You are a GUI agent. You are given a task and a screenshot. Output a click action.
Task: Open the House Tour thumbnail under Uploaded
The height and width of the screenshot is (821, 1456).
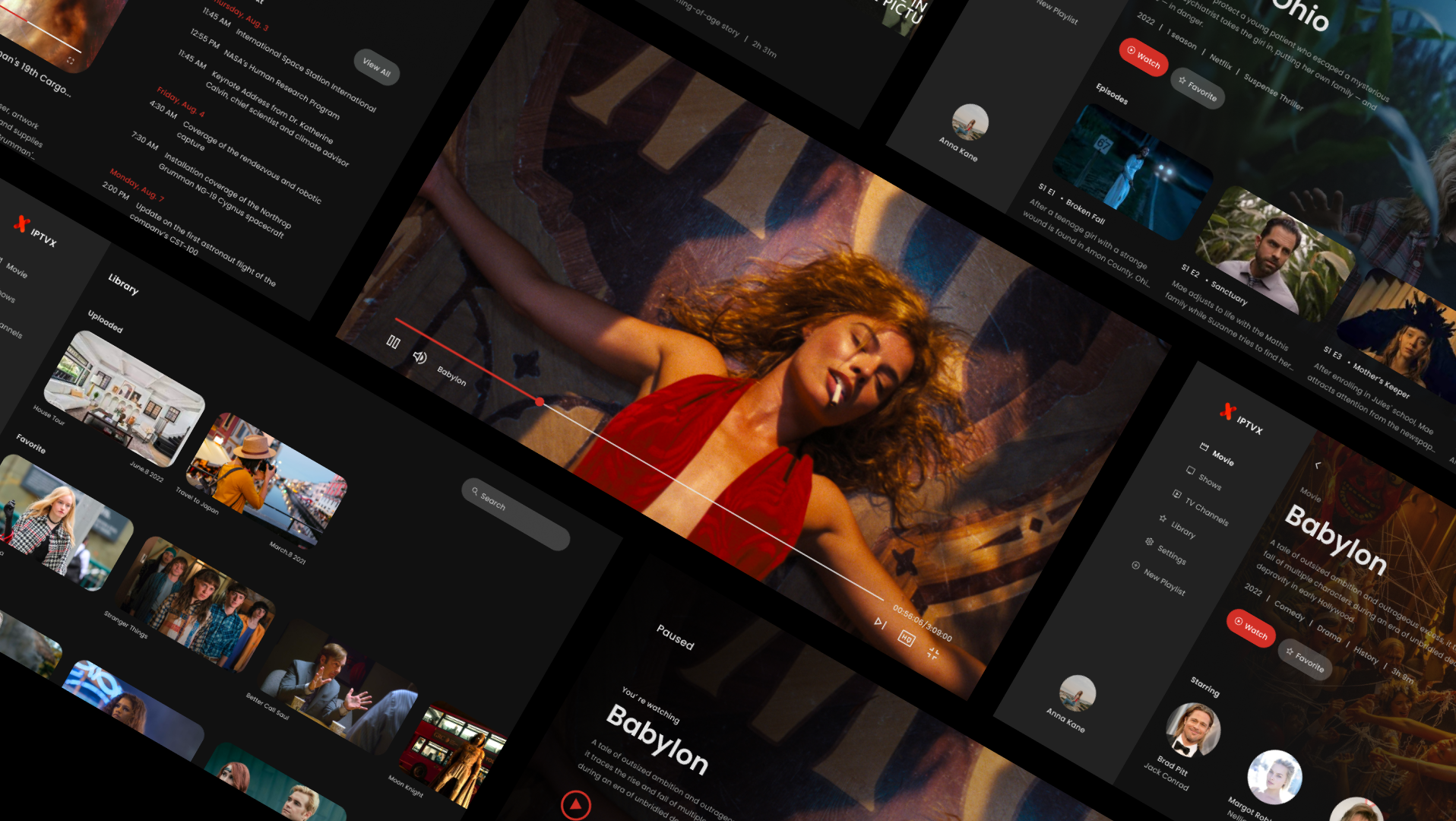coord(124,399)
